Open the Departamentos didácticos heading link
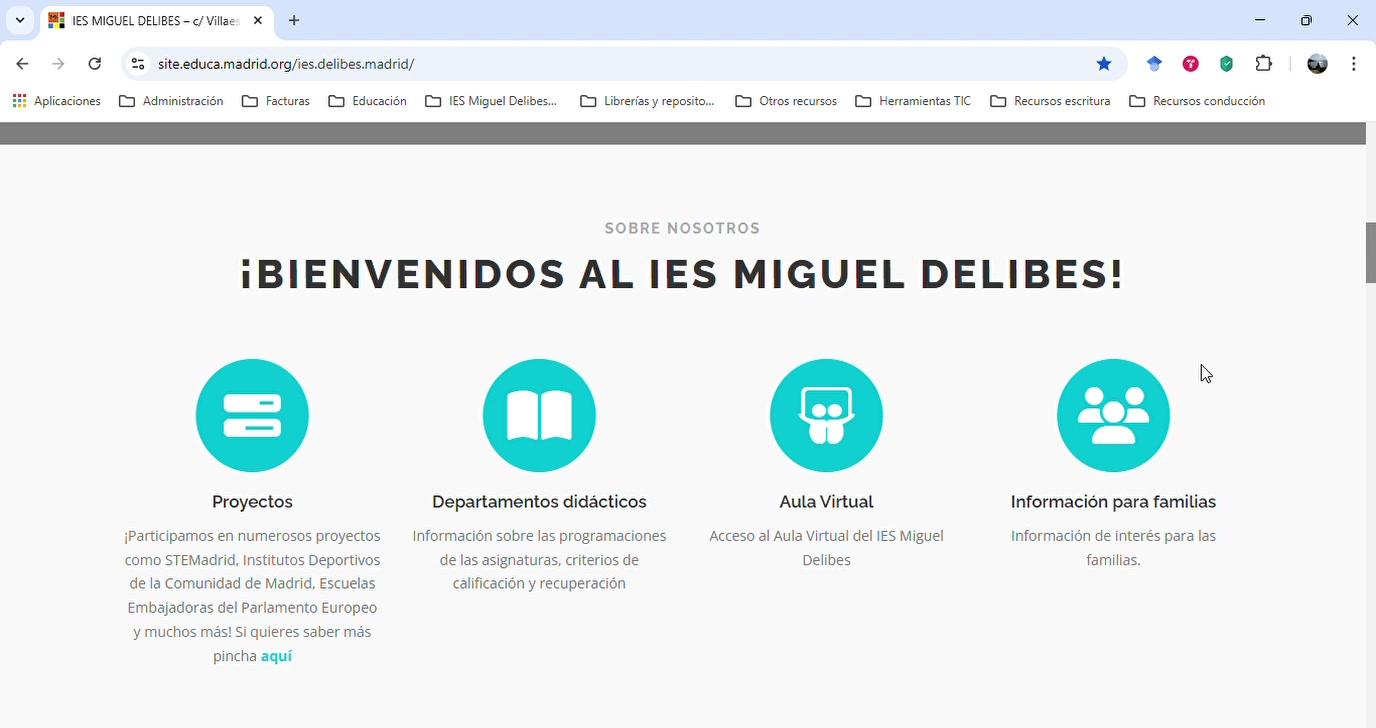This screenshot has height=728, width=1376. (x=539, y=502)
